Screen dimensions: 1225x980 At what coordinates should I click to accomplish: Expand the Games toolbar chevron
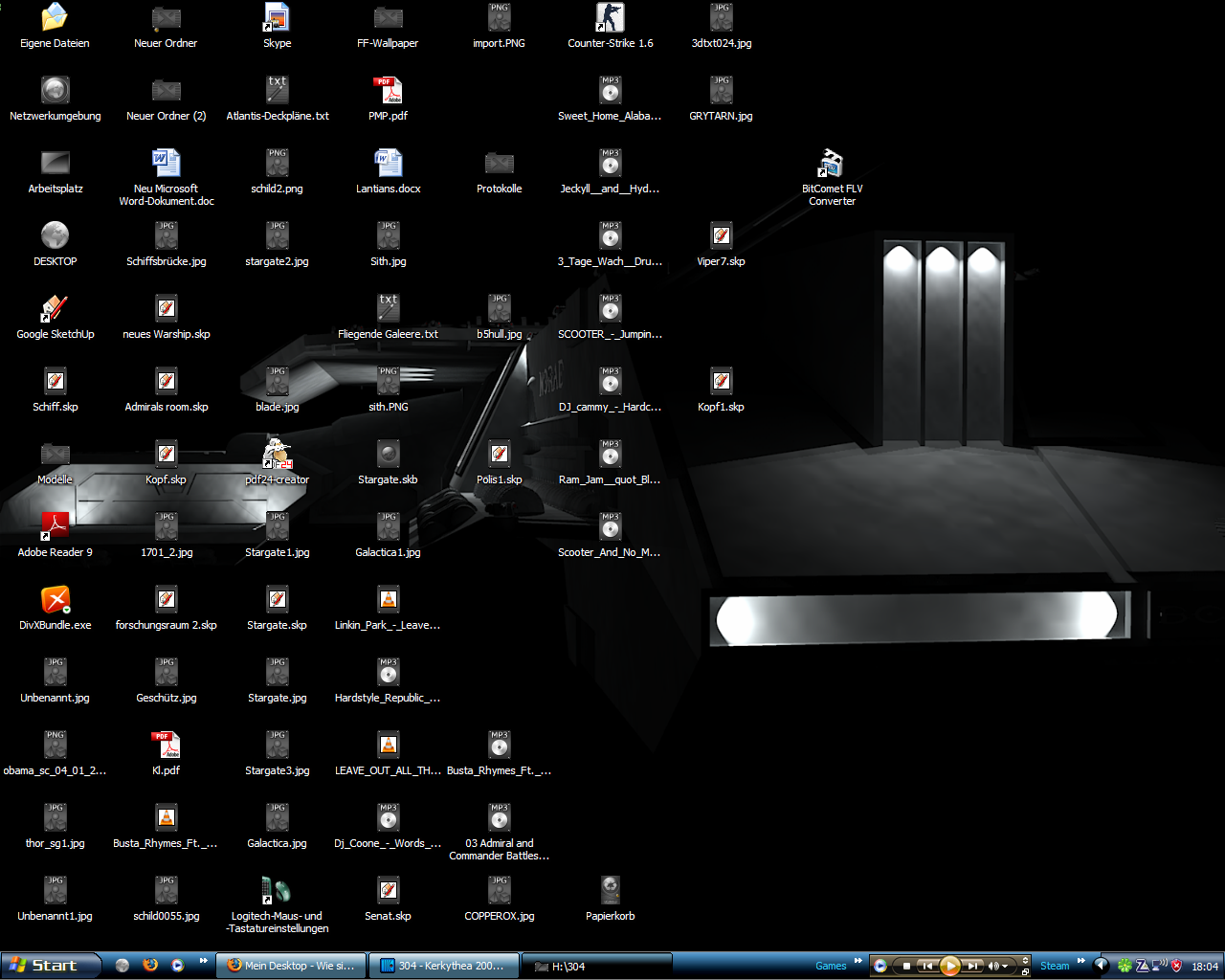857,961
